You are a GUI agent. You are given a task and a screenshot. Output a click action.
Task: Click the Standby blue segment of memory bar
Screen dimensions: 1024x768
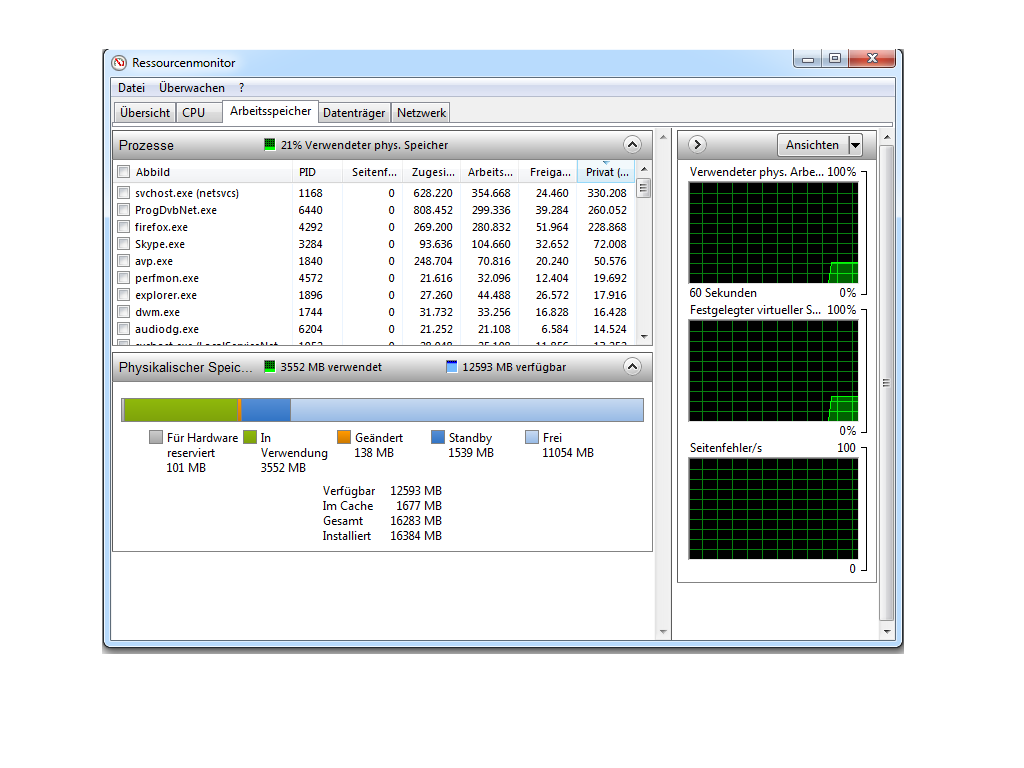tap(266, 410)
